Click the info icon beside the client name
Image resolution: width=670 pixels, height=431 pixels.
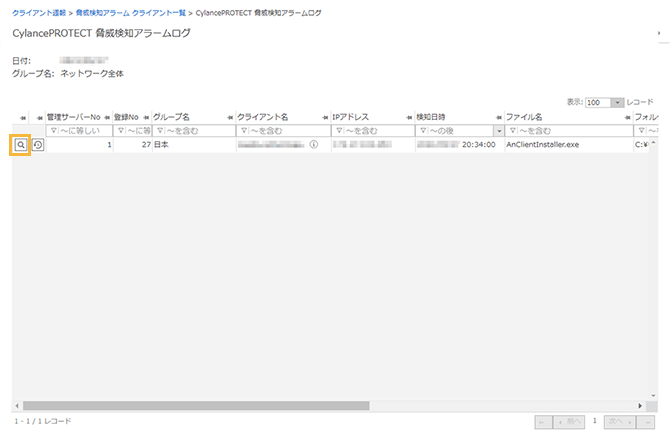coord(313,145)
